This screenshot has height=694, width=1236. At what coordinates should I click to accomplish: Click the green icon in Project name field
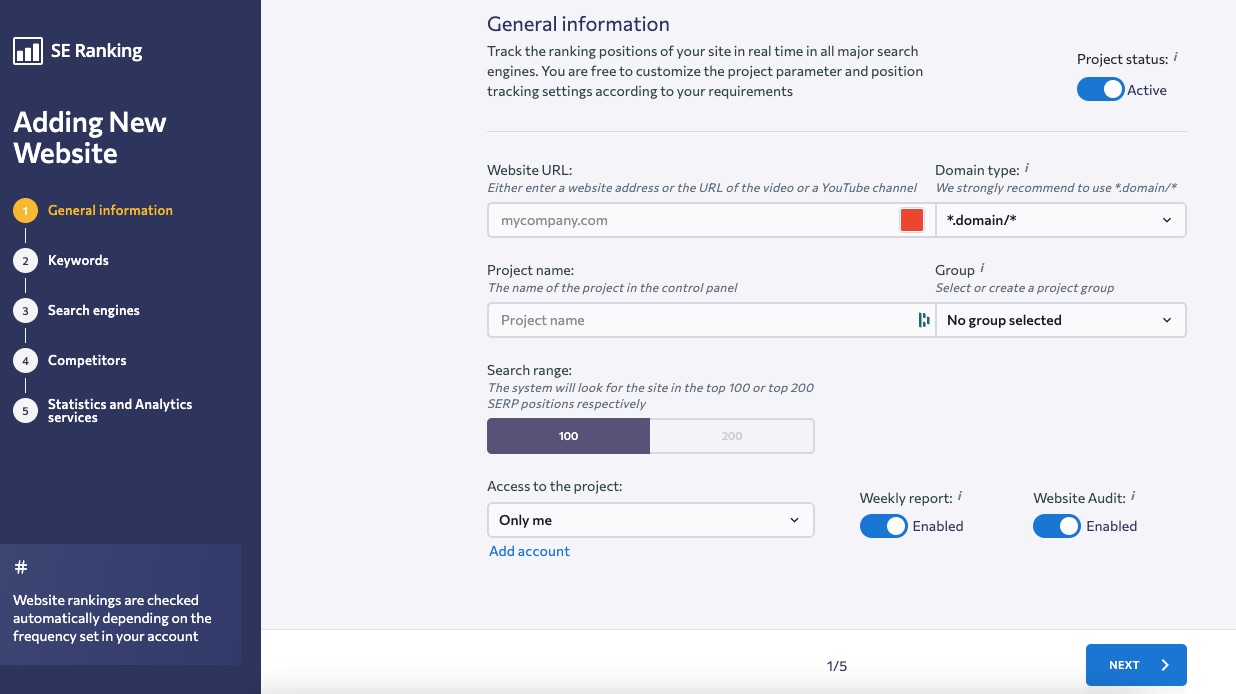pyautogui.click(x=923, y=320)
